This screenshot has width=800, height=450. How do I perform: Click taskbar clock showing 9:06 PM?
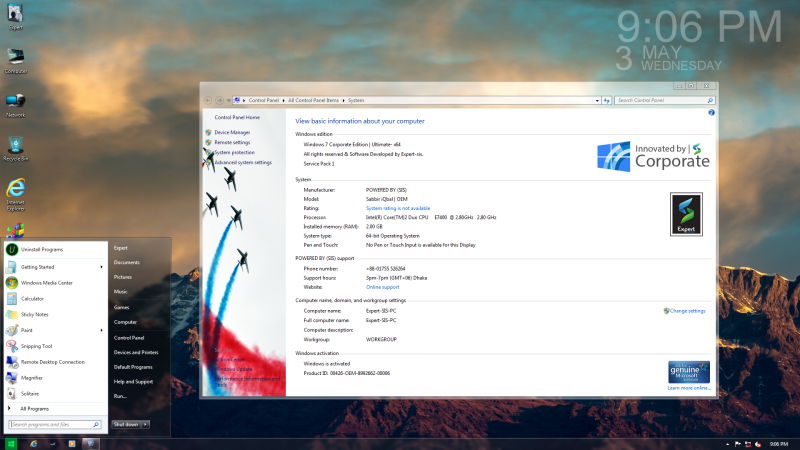pos(779,444)
